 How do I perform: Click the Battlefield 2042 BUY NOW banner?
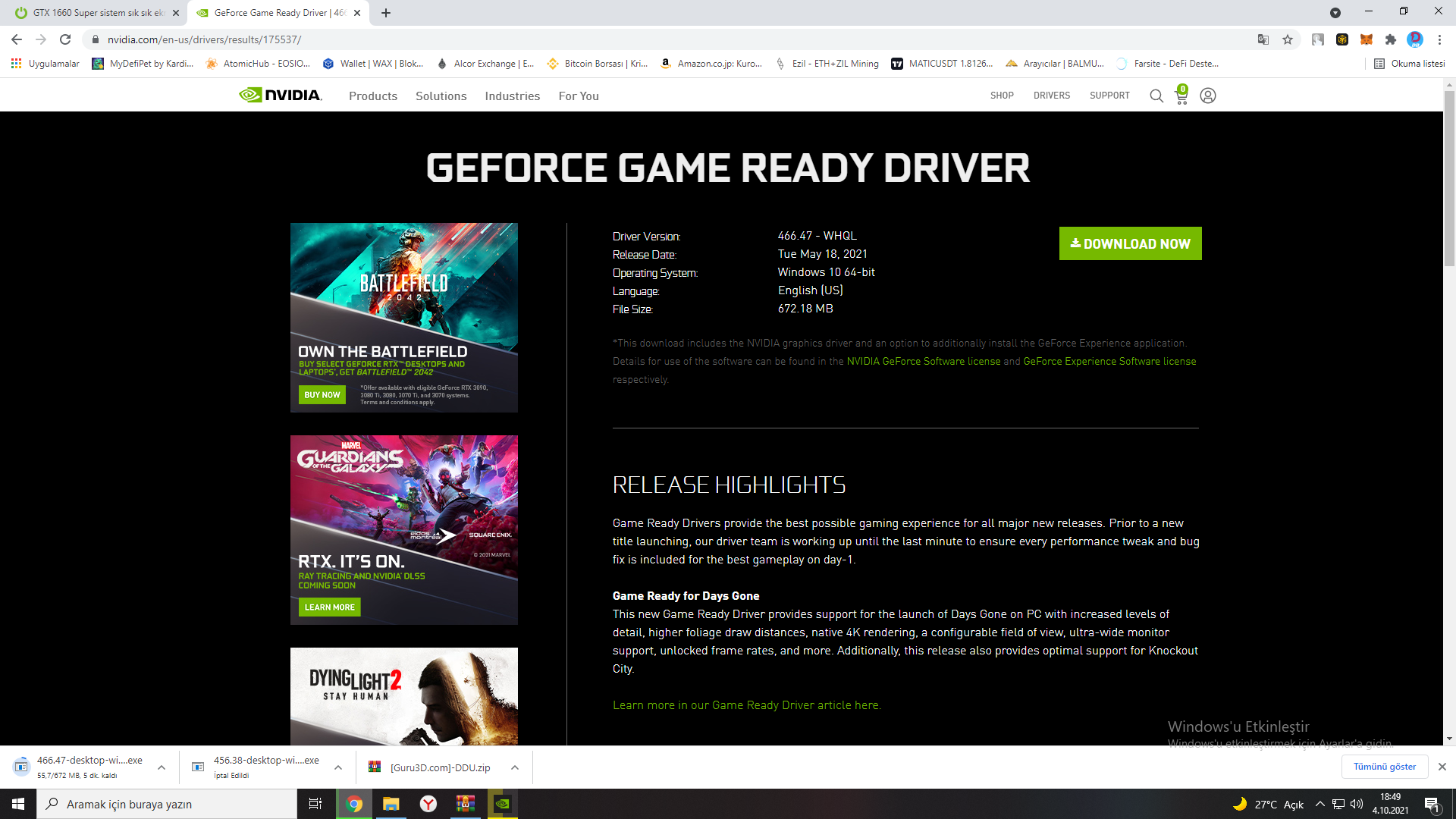[322, 395]
